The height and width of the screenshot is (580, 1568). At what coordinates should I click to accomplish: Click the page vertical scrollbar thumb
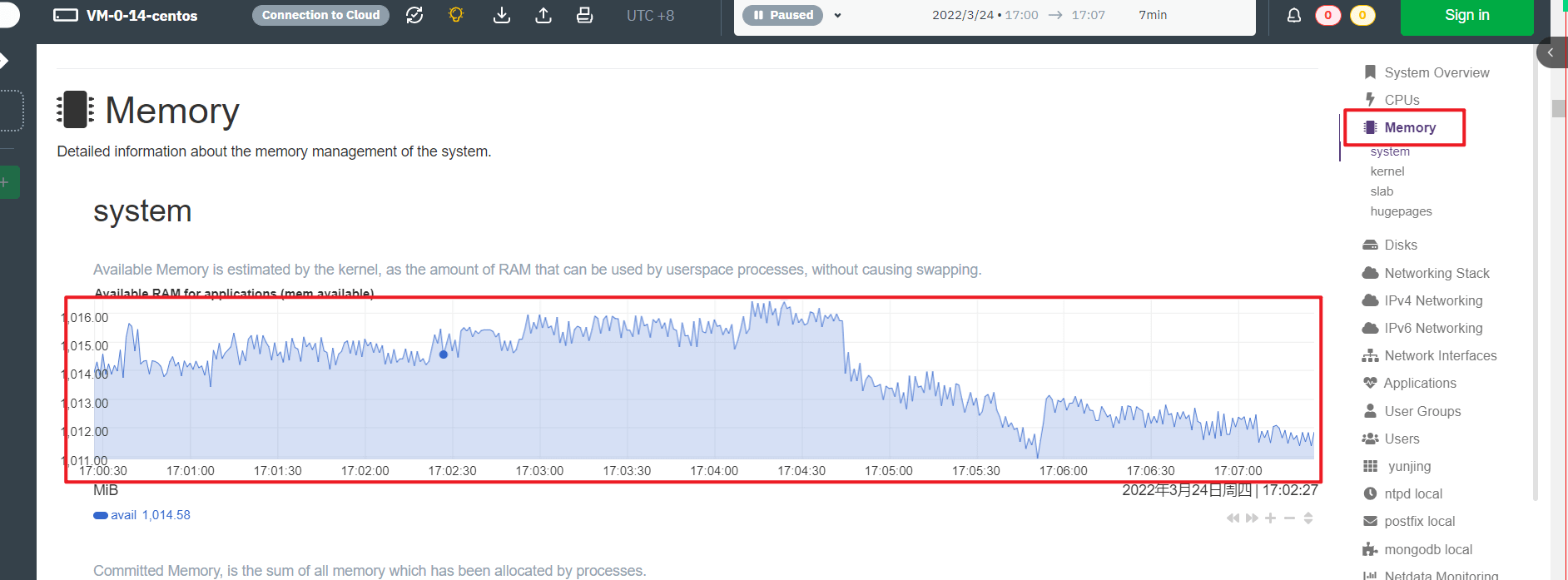[x=1558, y=109]
